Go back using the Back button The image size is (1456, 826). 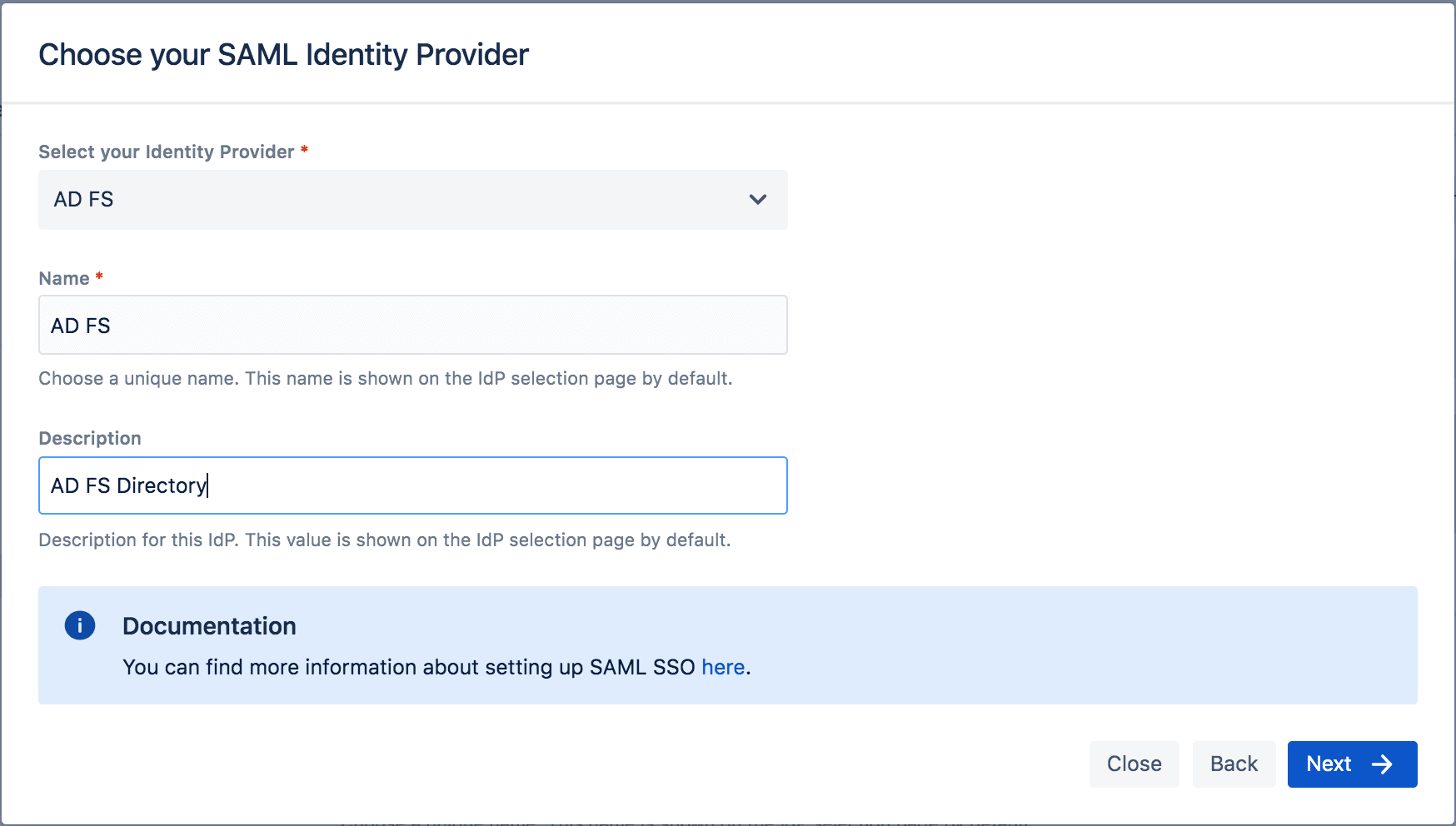pos(1234,764)
